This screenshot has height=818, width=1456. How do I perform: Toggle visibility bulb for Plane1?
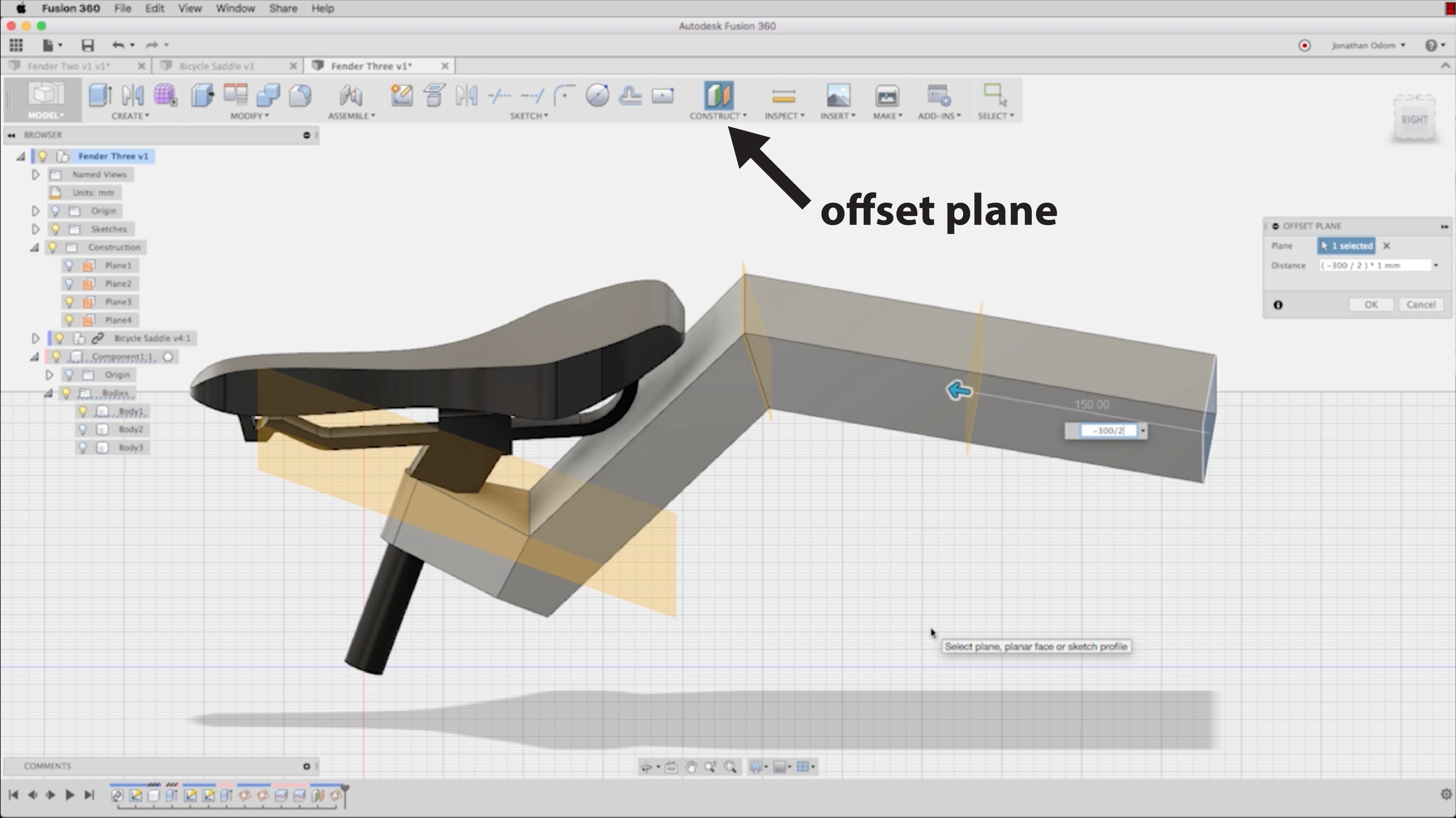click(69, 265)
